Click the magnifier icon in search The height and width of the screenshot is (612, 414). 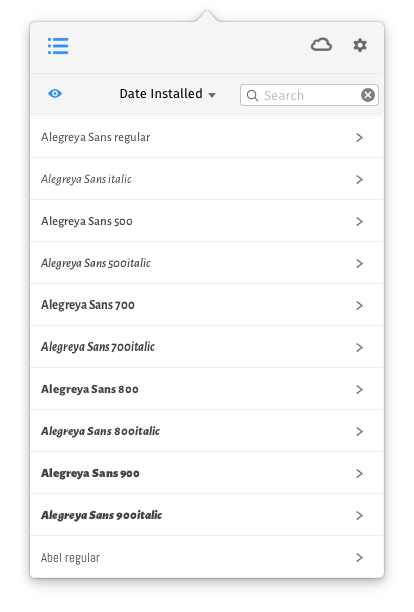[252, 96]
